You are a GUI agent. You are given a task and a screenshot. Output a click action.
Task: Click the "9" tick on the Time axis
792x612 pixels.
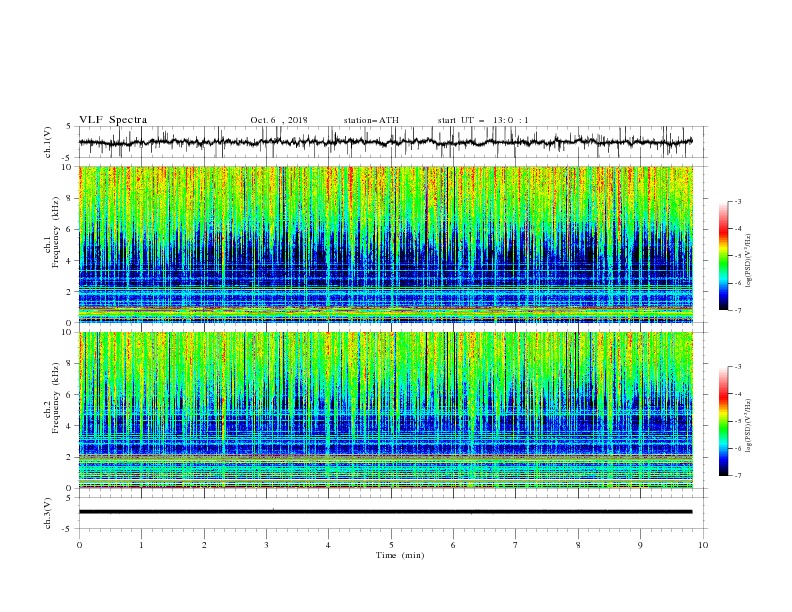coord(640,545)
